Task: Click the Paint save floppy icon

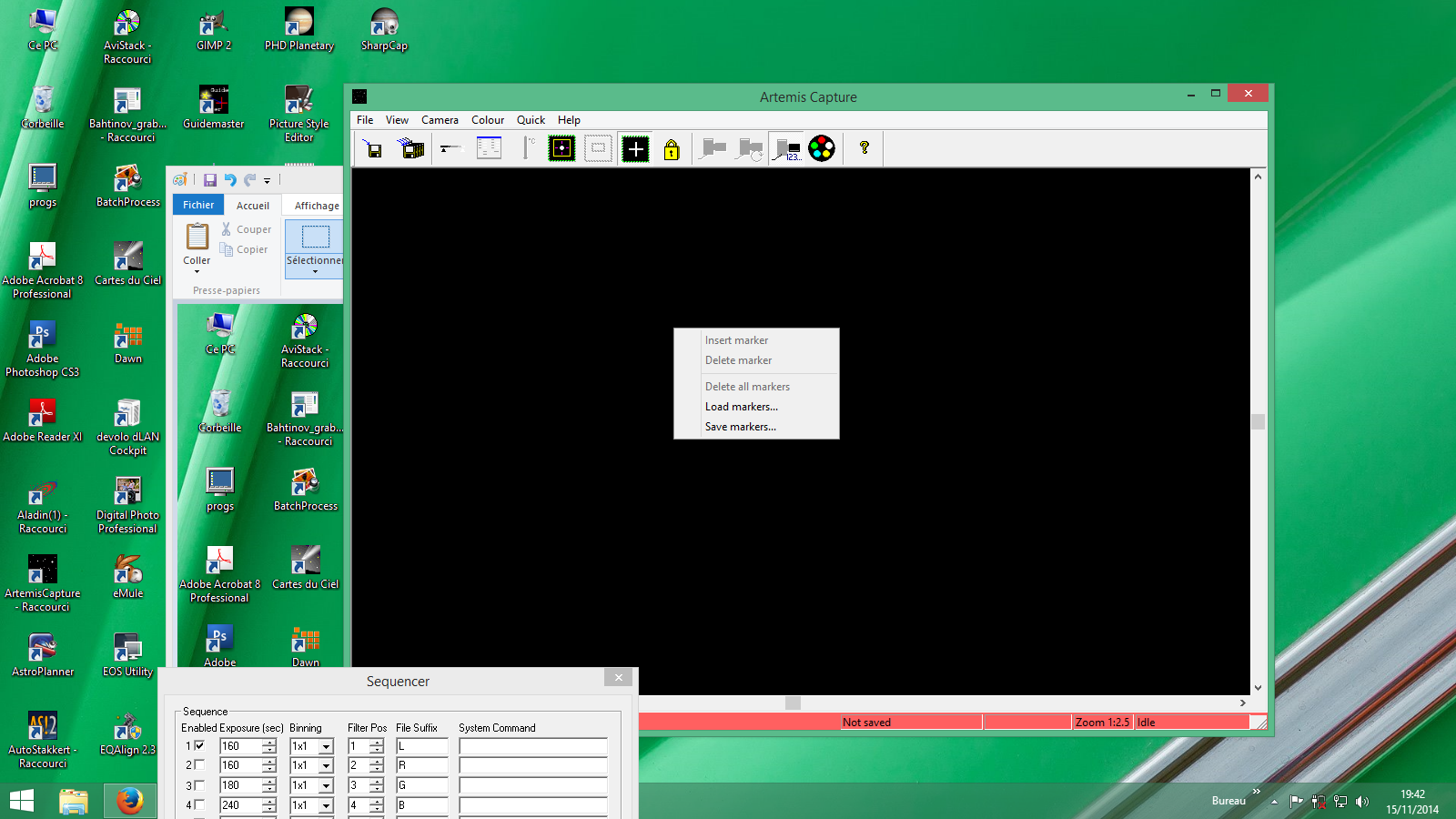Action: tap(210, 180)
